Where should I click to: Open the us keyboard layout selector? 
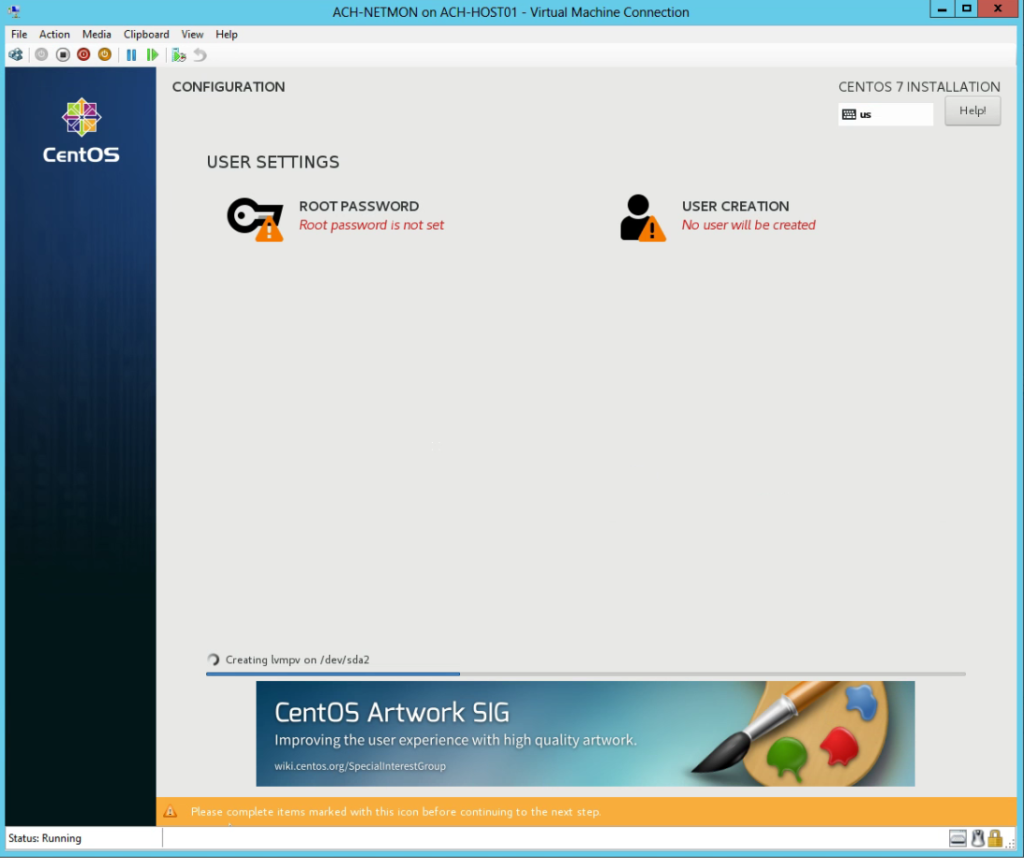coord(886,114)
